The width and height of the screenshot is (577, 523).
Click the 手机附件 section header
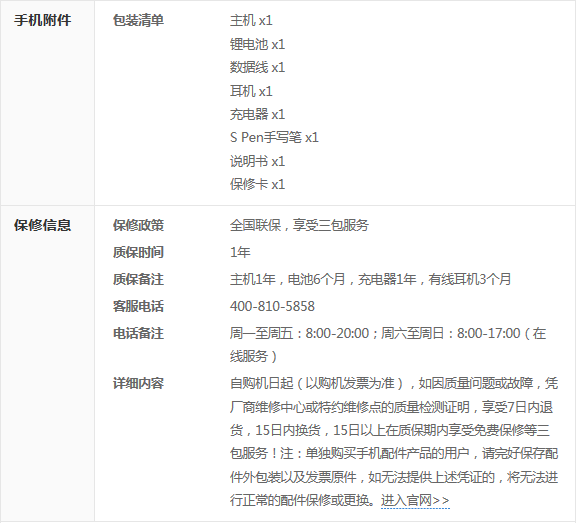click(x=43, y=20)
